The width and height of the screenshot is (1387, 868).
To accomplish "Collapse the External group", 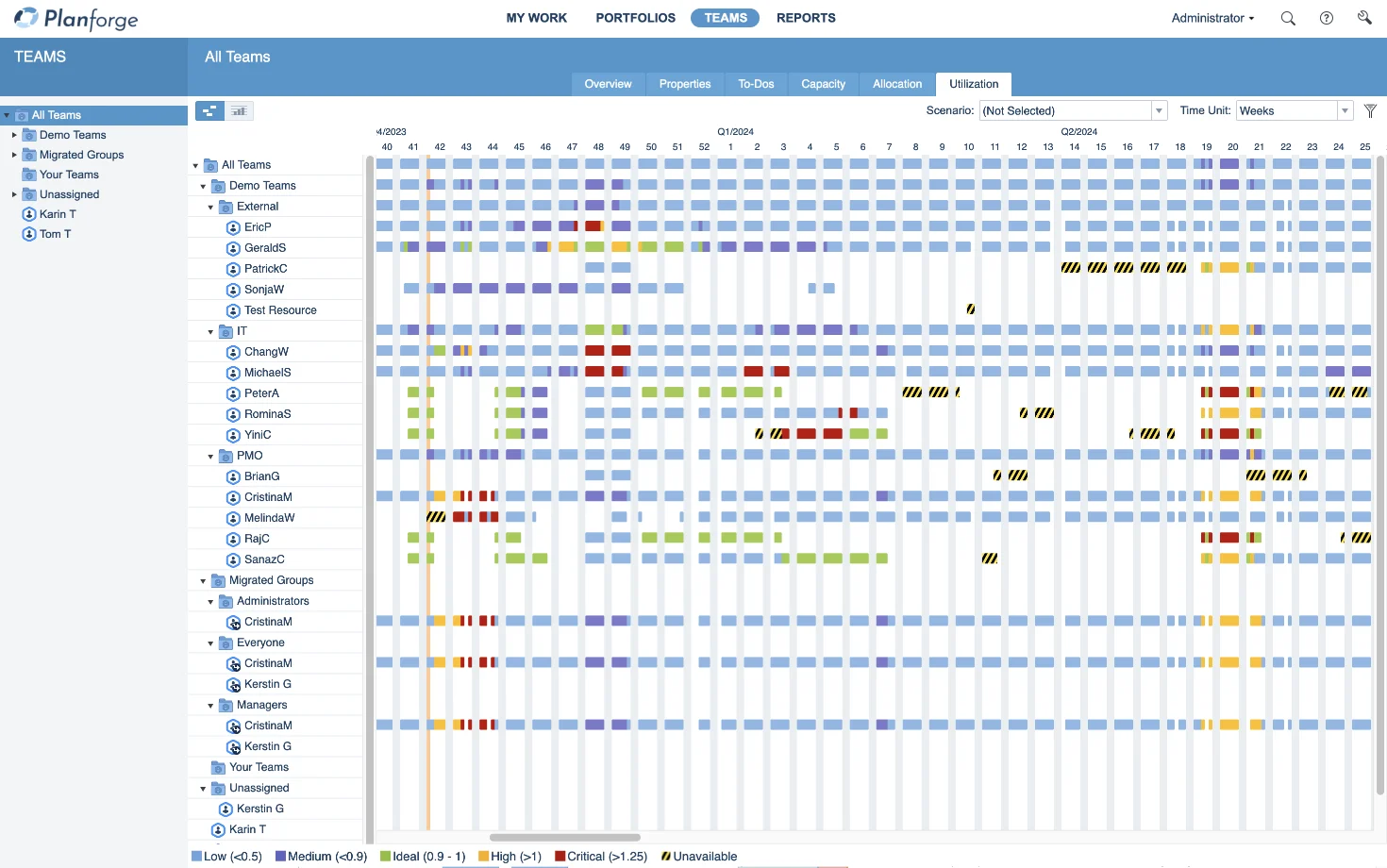I will [210, 208].
